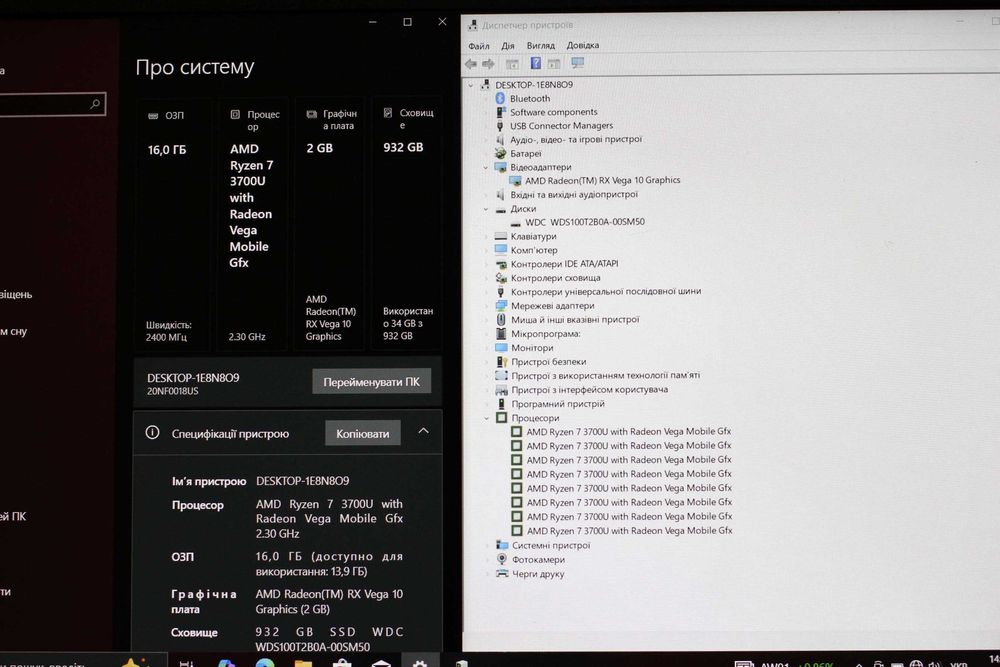1000x667 pixels.
Task: Open the blue question-mark Help toolbar icon
Action: point(536,63)
